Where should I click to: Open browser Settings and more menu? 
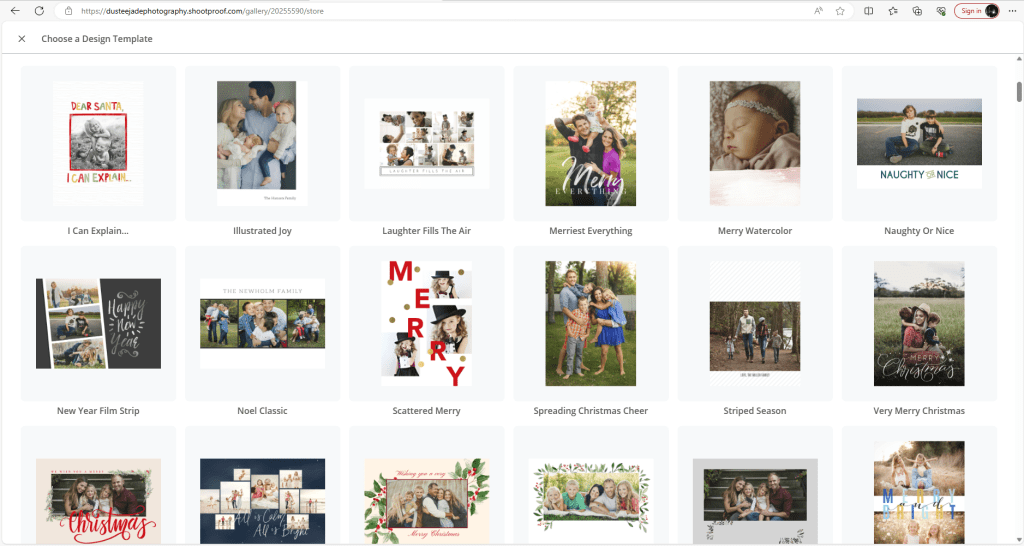(x=1011, y=11)
